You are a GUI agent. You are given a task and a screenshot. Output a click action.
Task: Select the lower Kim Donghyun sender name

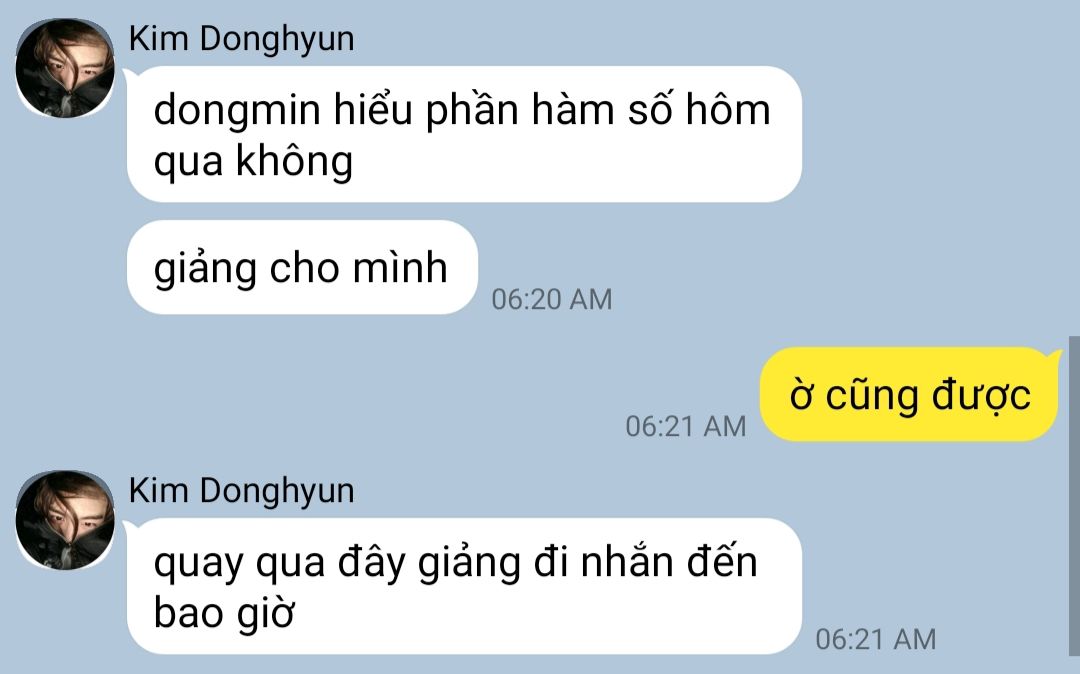(241, 491)
